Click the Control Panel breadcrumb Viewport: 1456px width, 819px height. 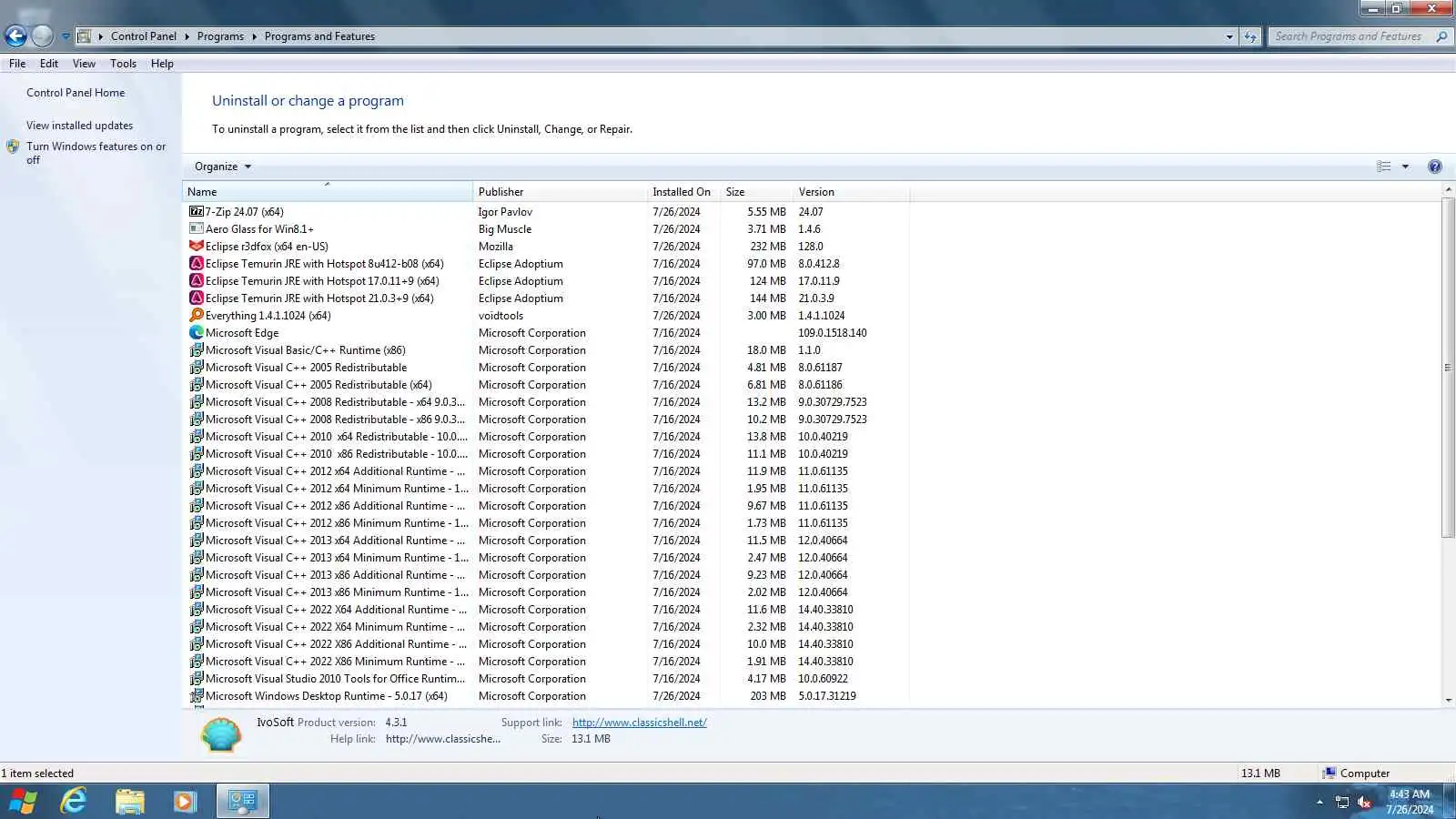(x=144, y=36)
